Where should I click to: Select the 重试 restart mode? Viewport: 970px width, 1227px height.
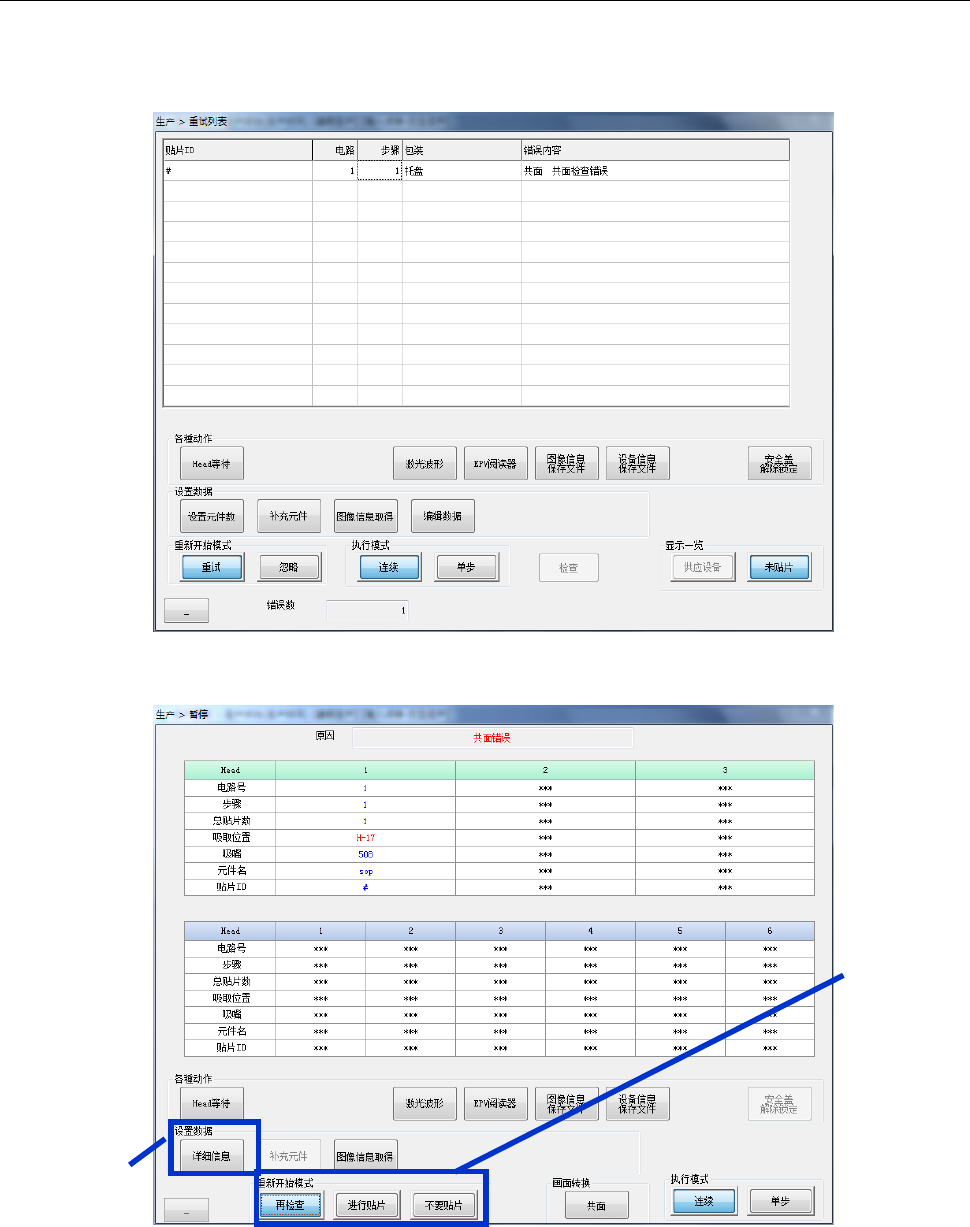click(x=212, y=567)
